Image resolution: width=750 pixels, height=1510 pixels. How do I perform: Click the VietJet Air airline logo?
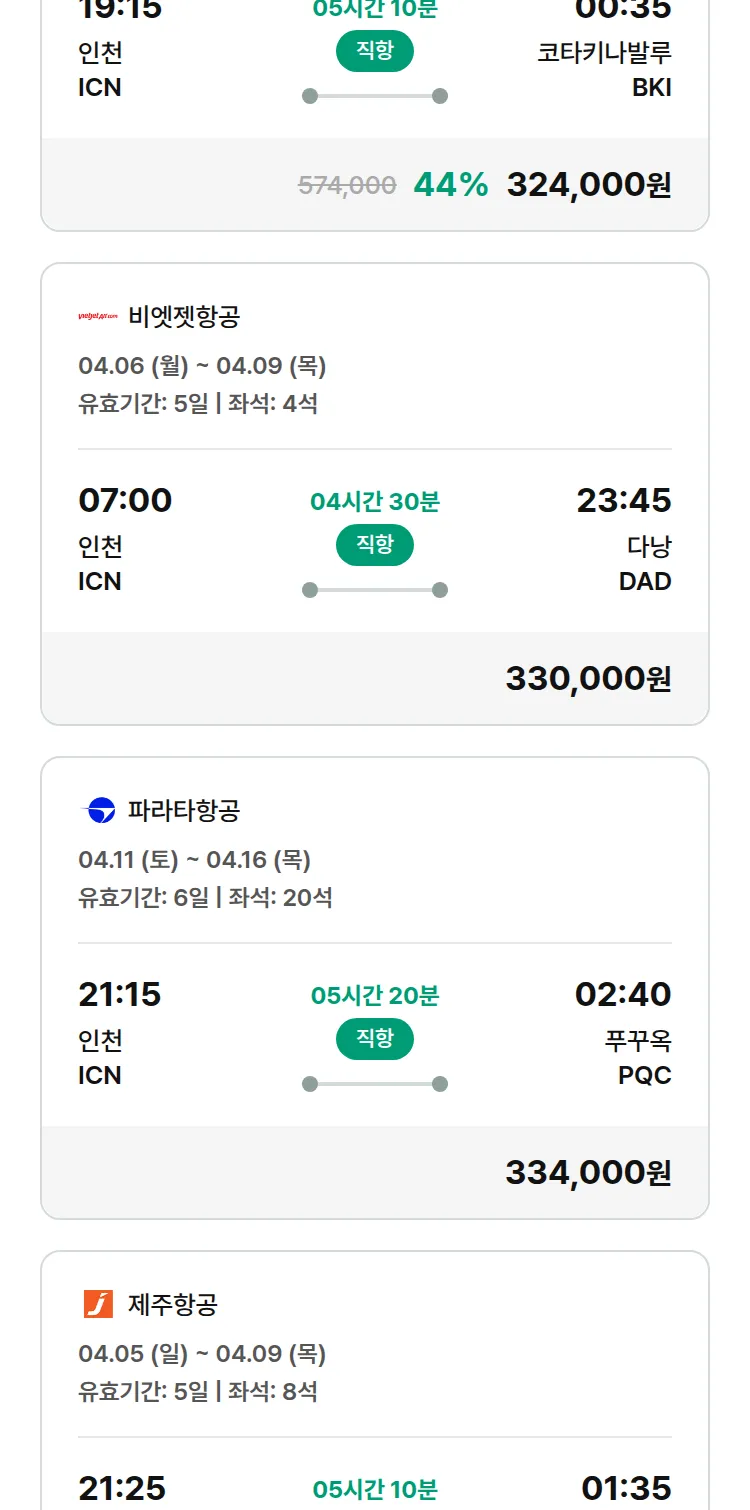point(98,317)
